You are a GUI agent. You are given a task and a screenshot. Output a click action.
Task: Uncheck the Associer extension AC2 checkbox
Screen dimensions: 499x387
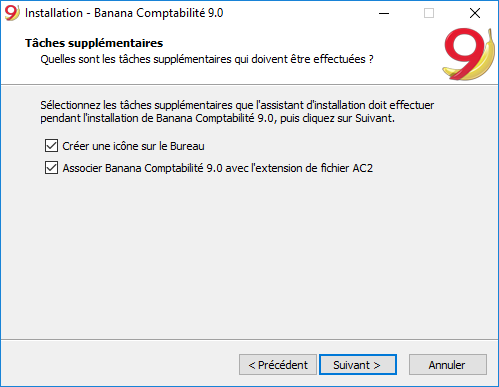[51, 168]
